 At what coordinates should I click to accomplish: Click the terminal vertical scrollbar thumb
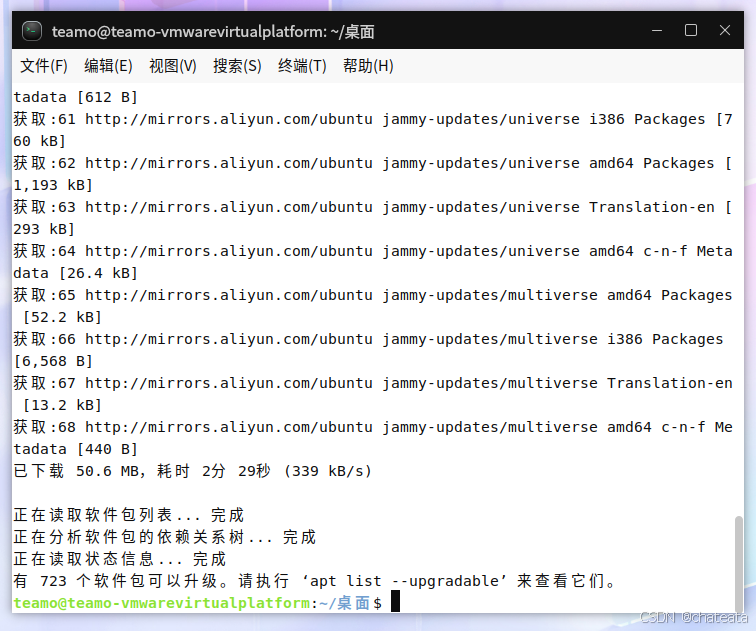coord(738,563)
